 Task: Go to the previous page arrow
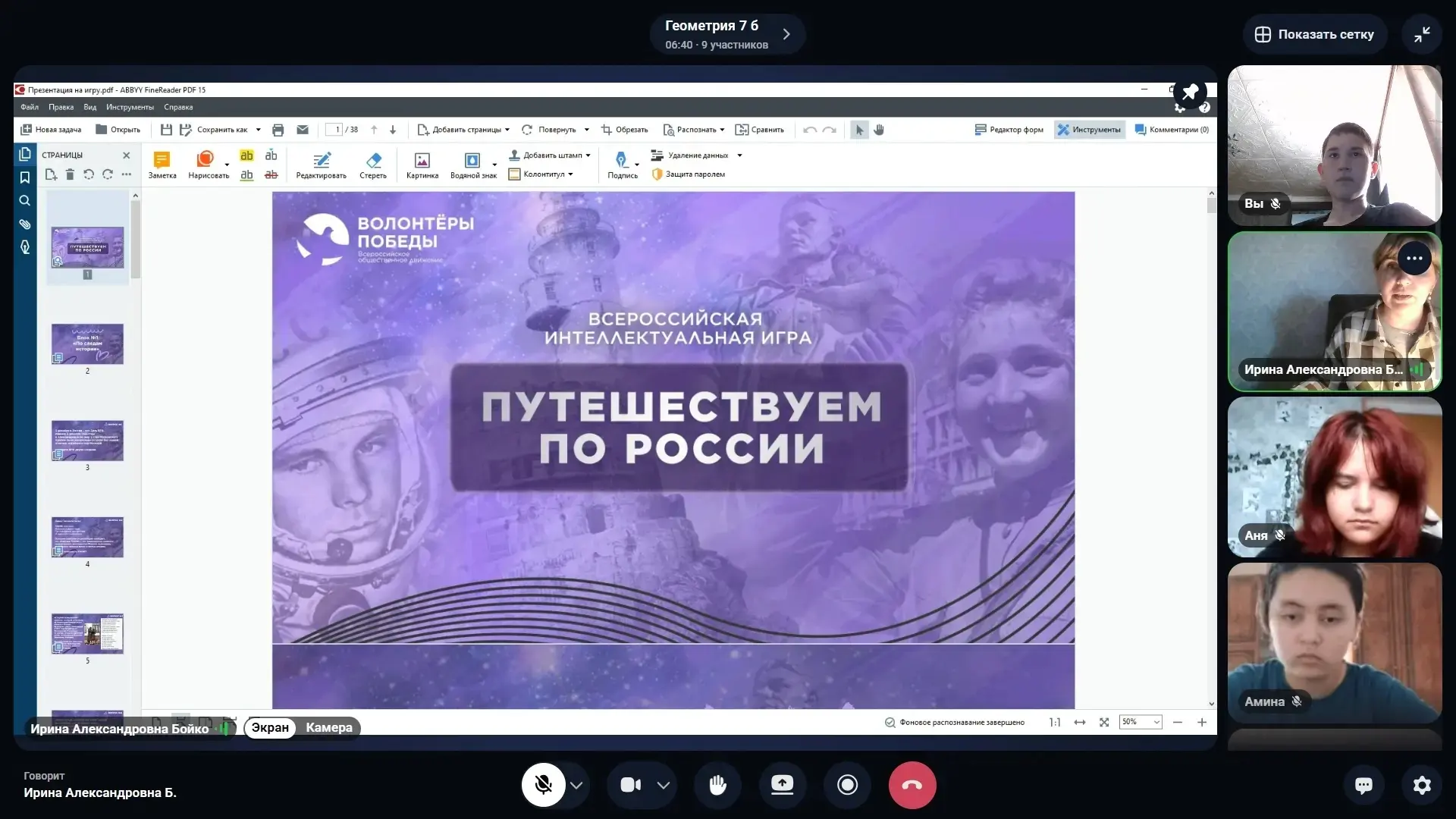point(374,130)
